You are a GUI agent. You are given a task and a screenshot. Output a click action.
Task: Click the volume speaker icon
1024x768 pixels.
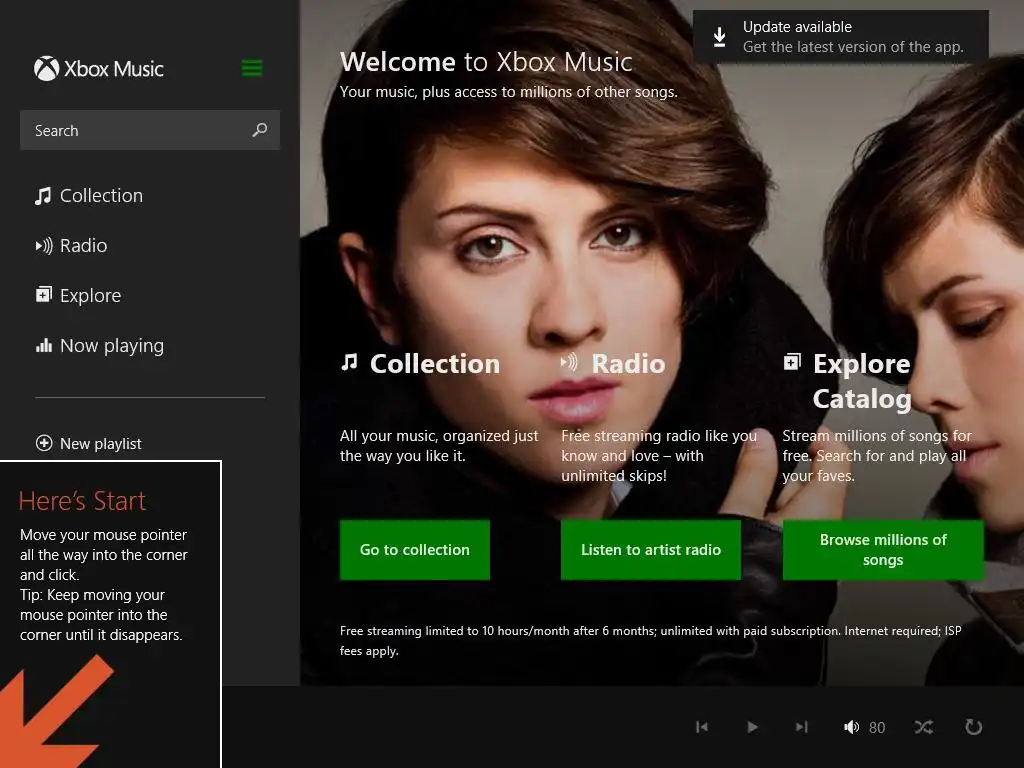pyautogui.click(x=852, y=727)
